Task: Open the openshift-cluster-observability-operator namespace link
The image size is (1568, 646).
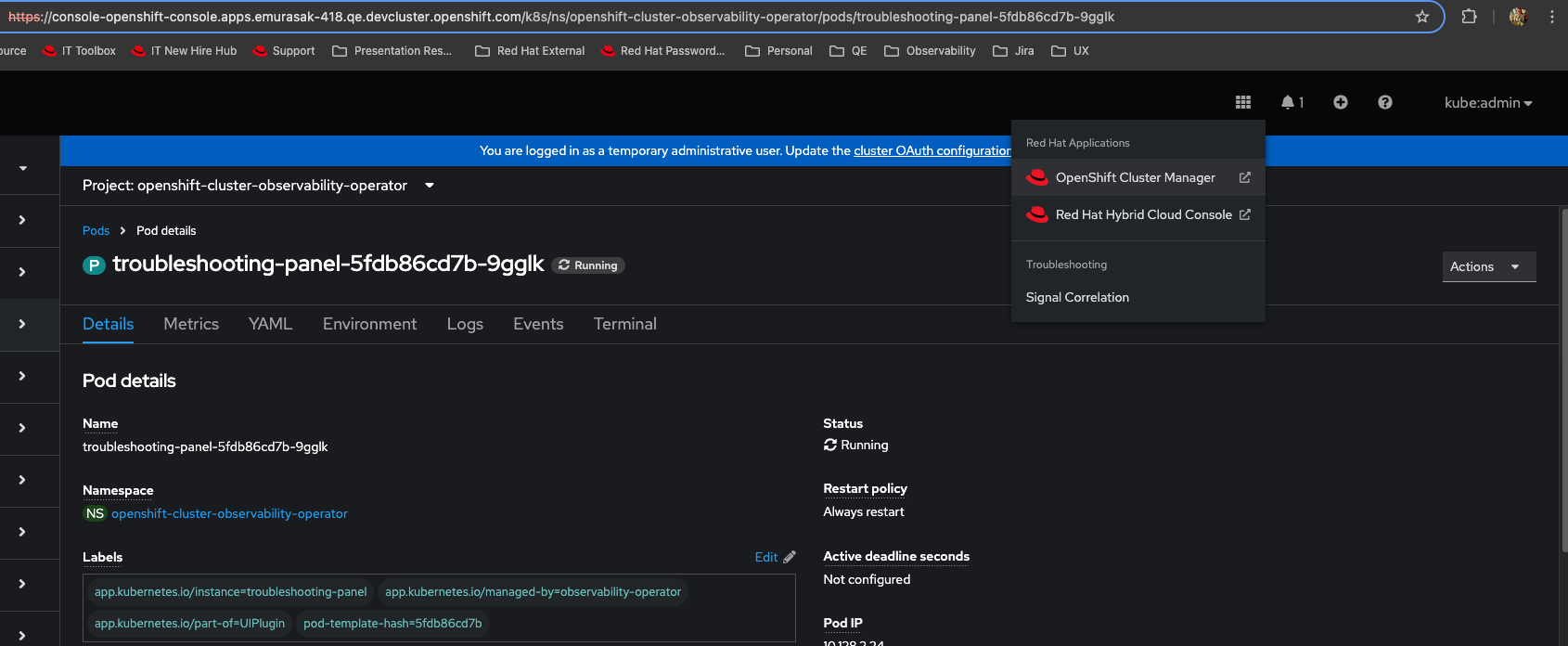Action: pos(229,513)
